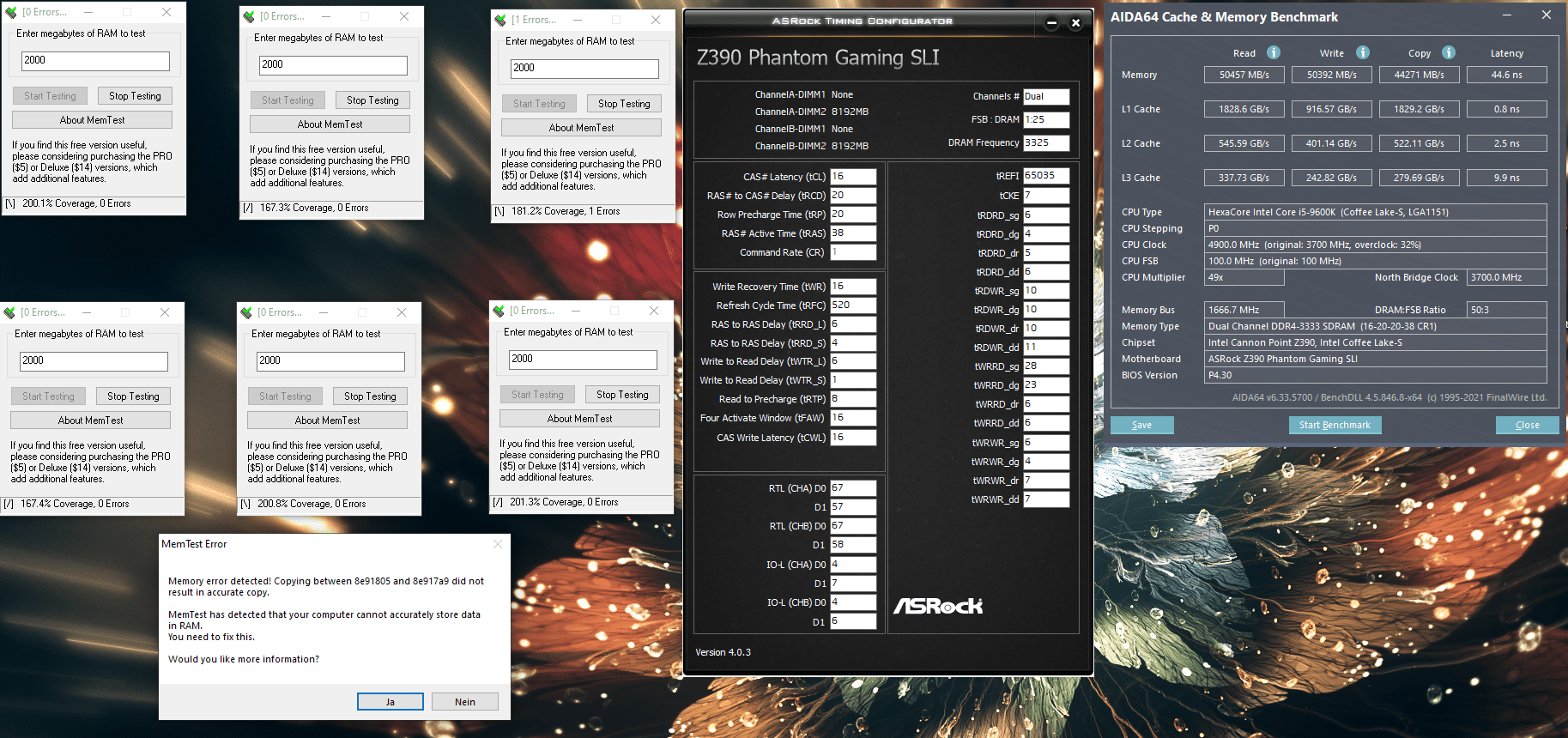The height and width of the screenshot is (738, 1568).
Task: Choose Nein in the MemTest Error dialog
Action: point(465,702)
